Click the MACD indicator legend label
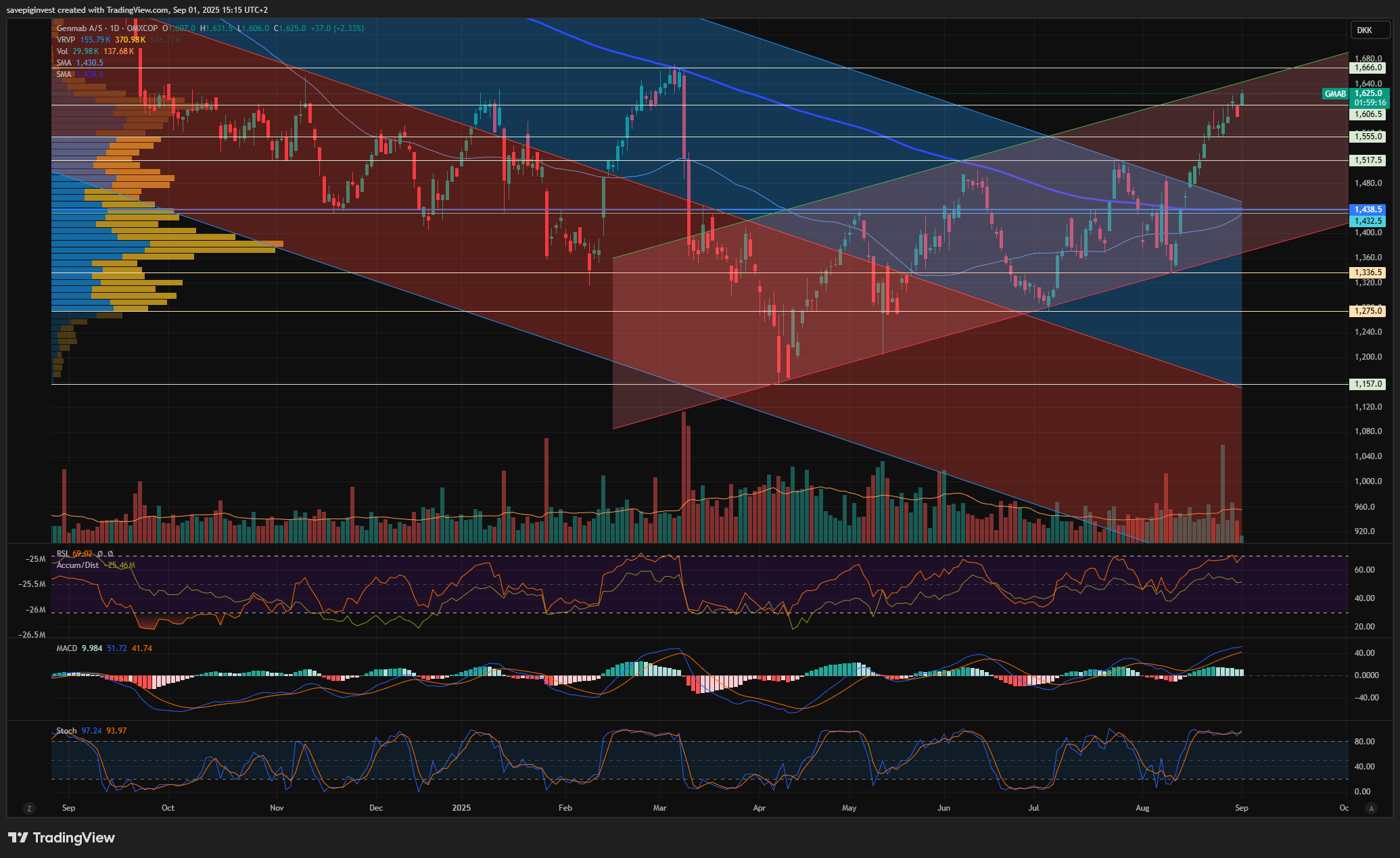1400x858 pixels. click(x=67, y=648)
